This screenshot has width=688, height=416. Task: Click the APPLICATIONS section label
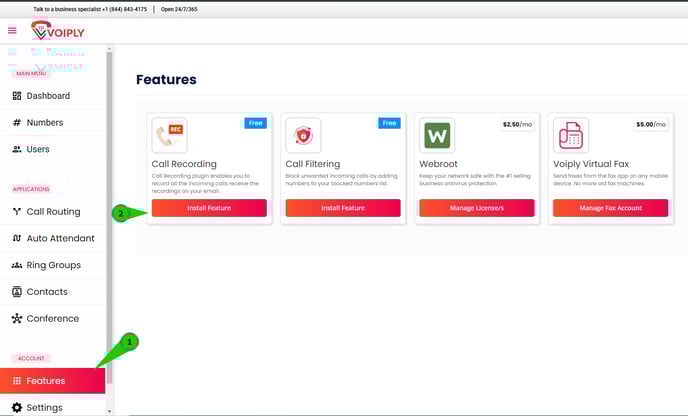31,189
